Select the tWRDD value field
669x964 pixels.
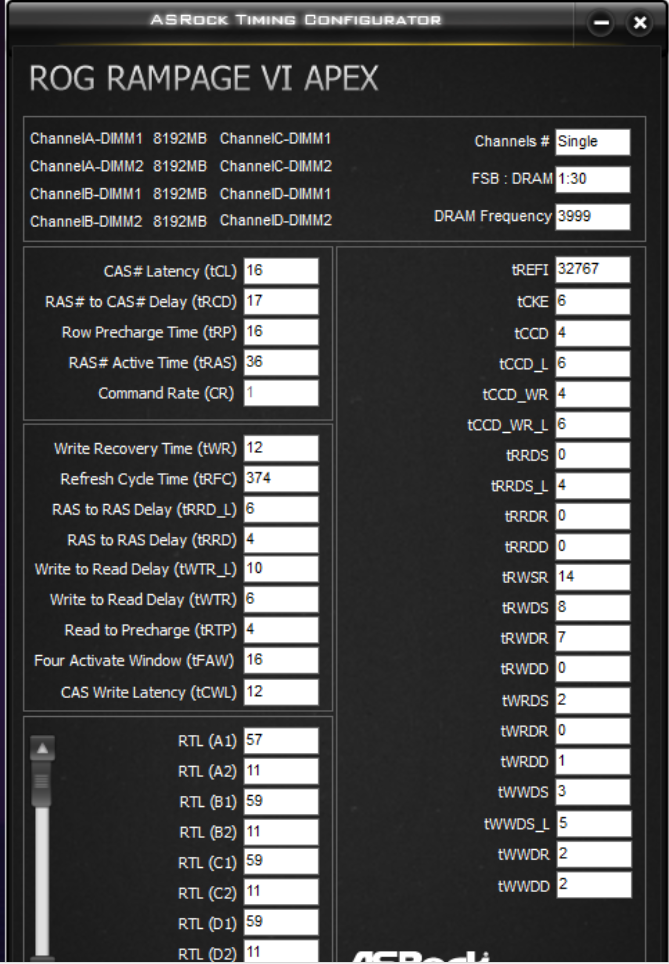point(593,761)
